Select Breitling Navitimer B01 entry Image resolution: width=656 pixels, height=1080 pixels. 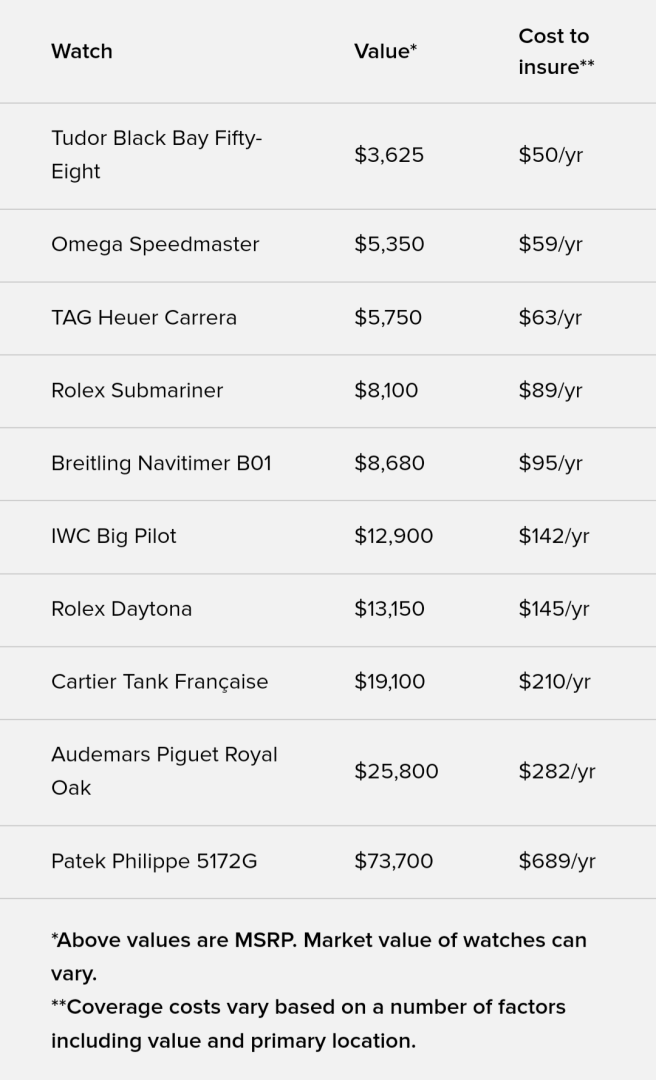[x=161, y=464]
